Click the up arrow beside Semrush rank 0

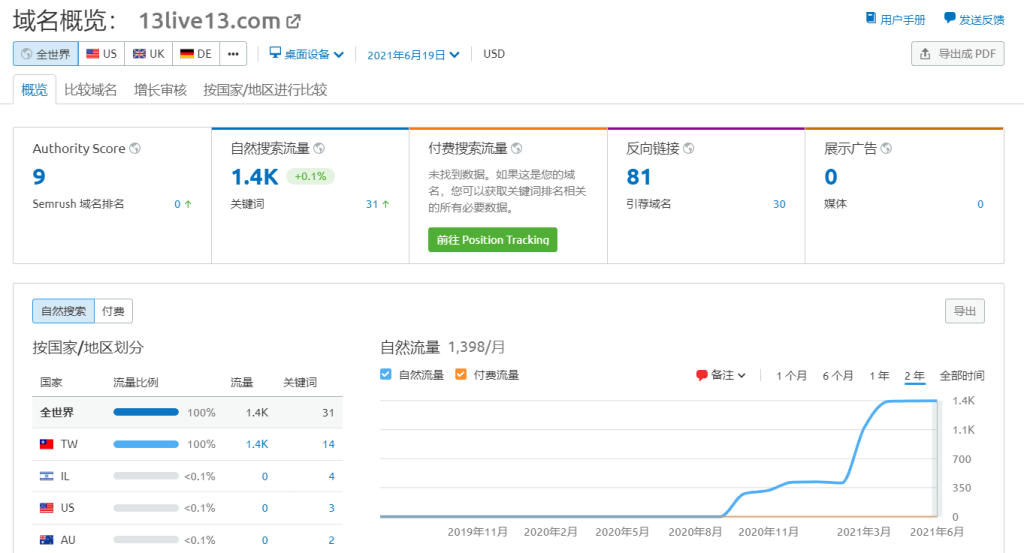point(188,204)
